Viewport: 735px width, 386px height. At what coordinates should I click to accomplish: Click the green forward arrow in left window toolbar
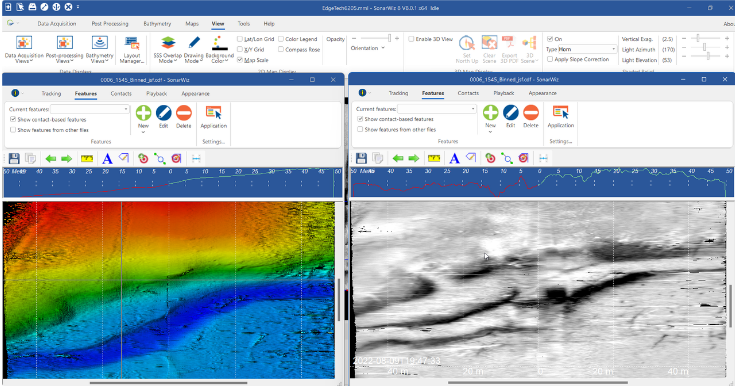(67, 159)
